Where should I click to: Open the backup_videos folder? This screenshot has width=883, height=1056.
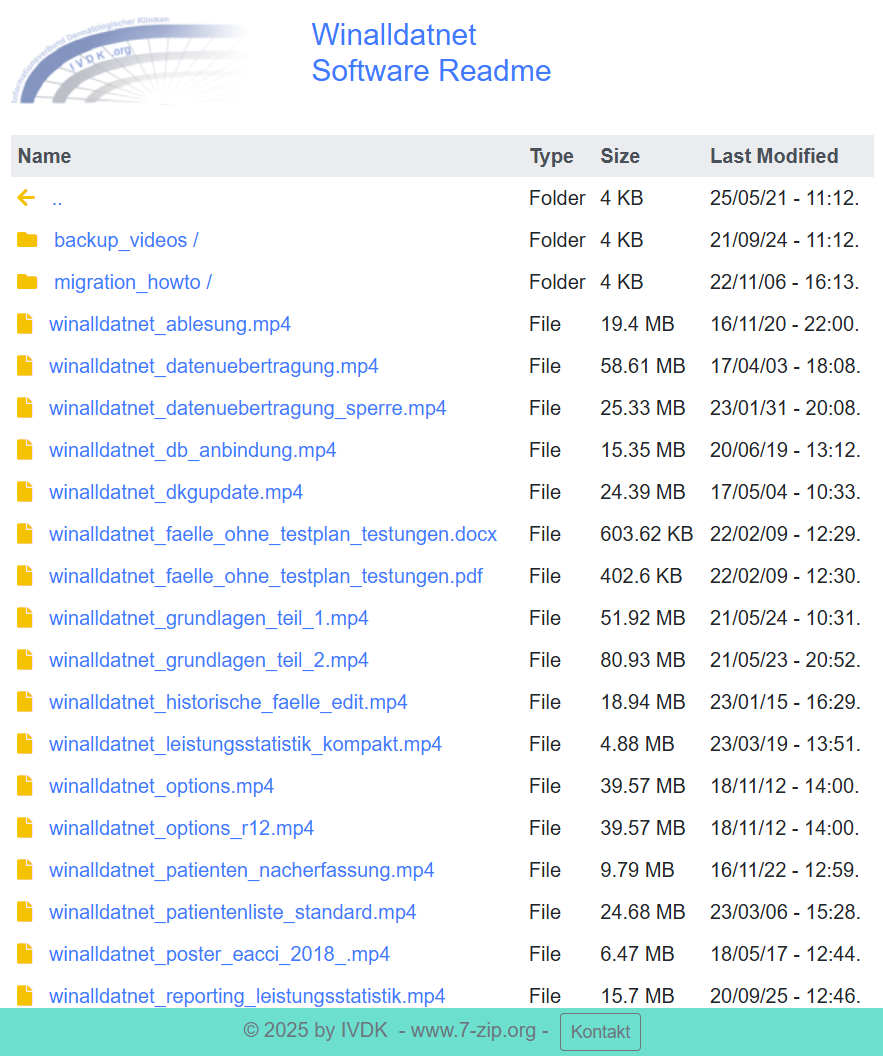click(x=125, y=240)
